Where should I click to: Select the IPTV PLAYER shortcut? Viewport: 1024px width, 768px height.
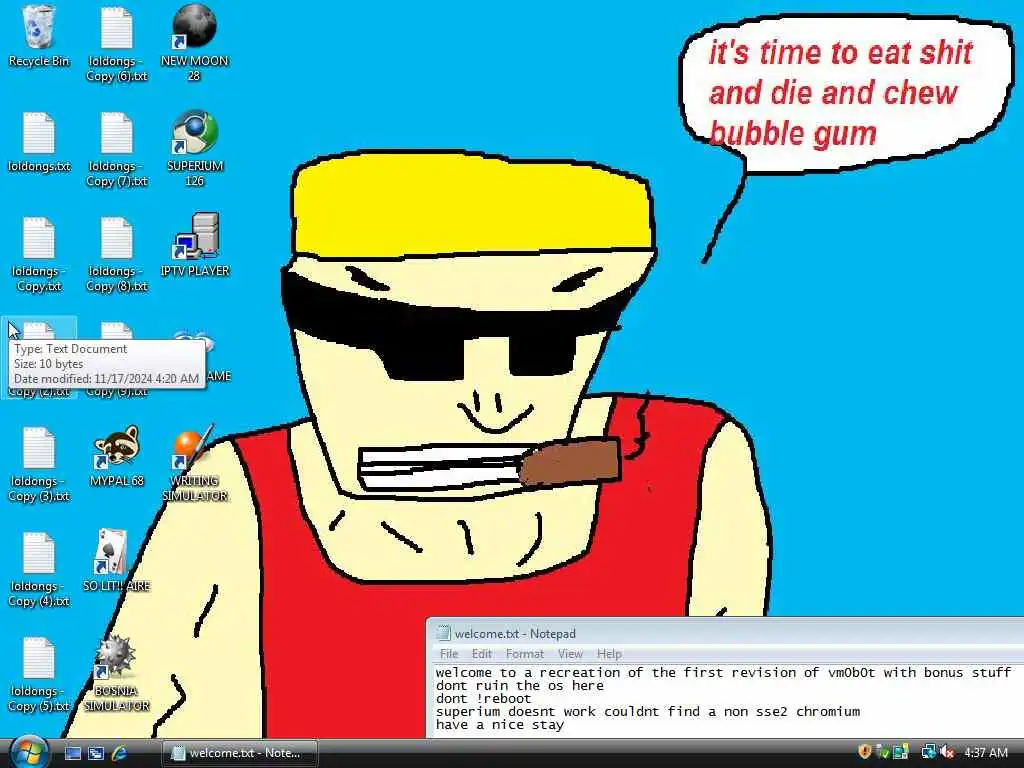click(x=195, y=245)
